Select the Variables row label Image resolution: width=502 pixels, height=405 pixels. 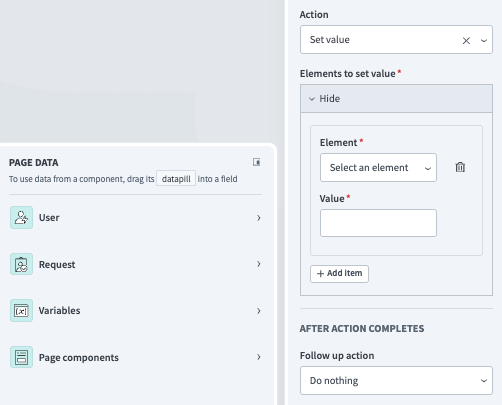[59, 311]
